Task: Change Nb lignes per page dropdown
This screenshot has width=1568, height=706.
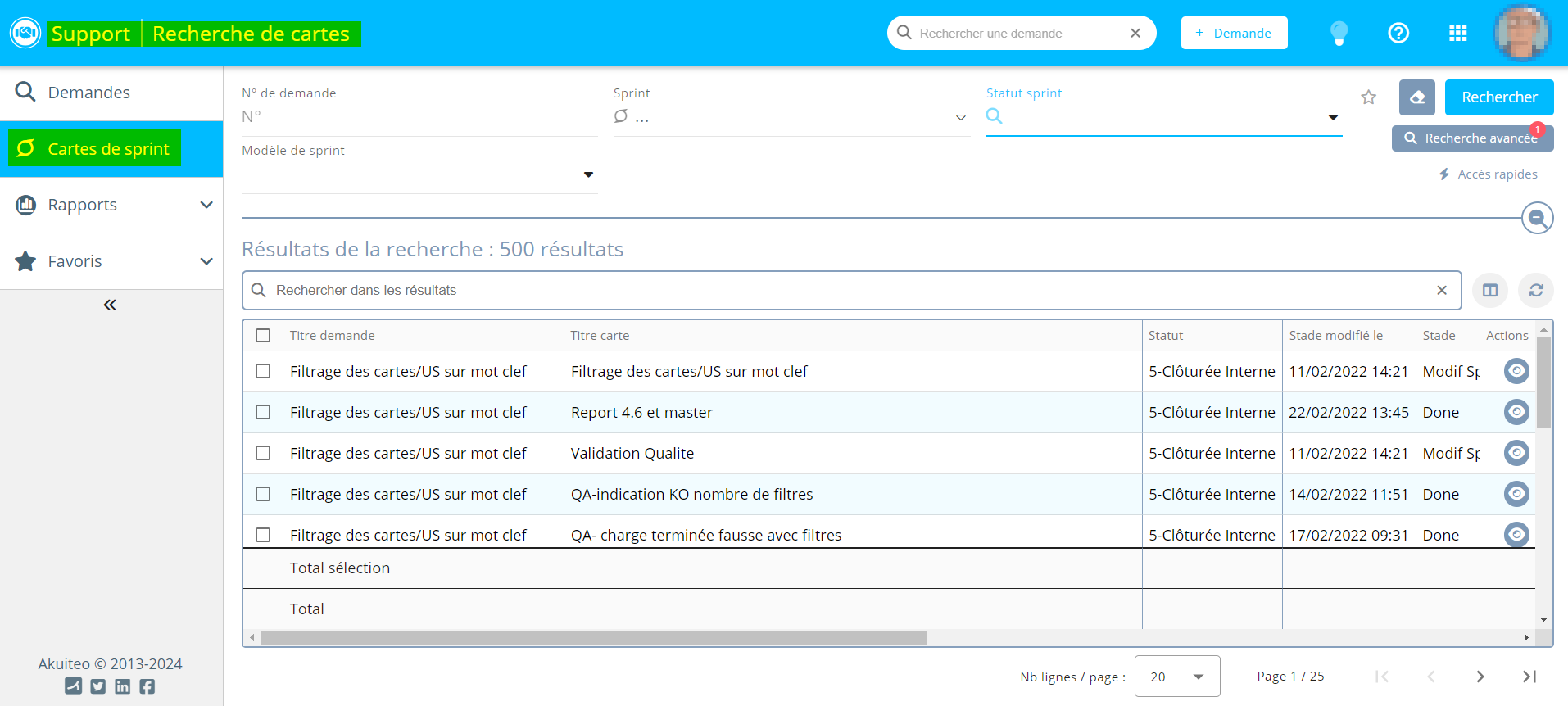Action: (1176, 677)
